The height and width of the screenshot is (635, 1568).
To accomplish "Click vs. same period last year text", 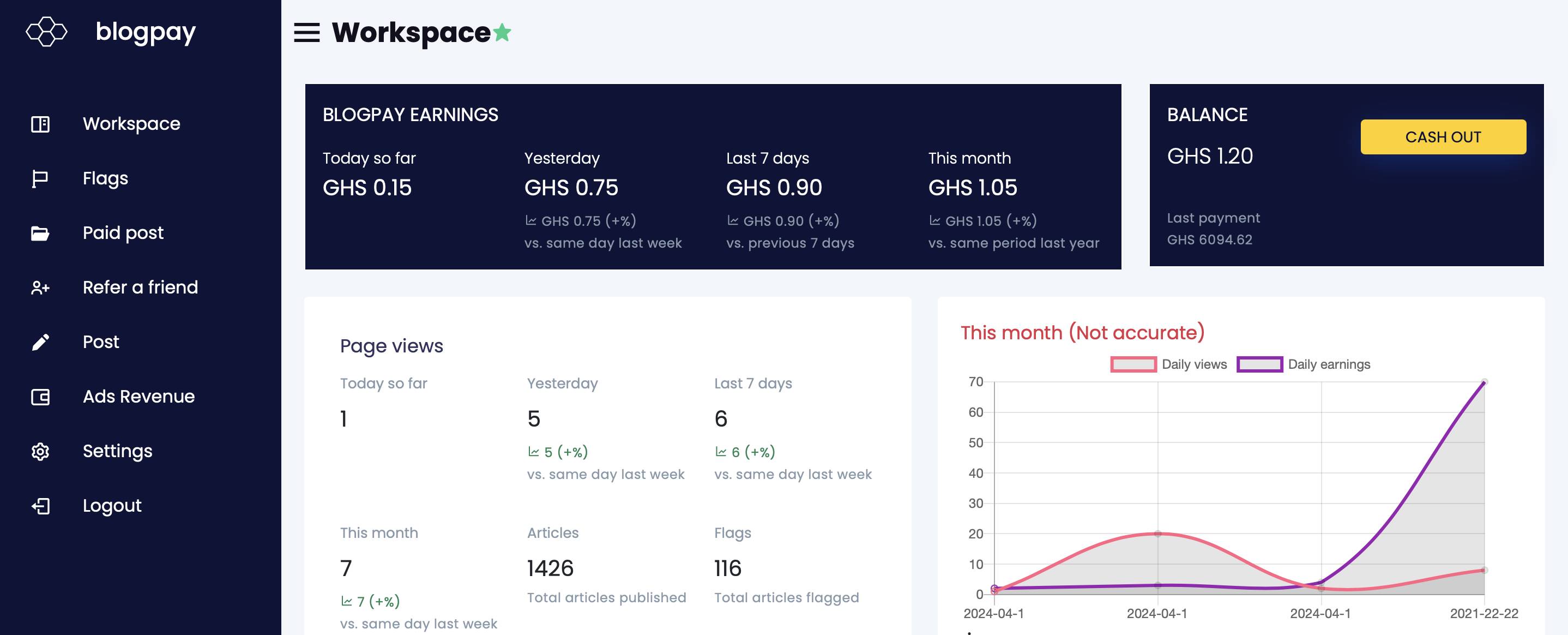I will click(x=1014, y=243).
